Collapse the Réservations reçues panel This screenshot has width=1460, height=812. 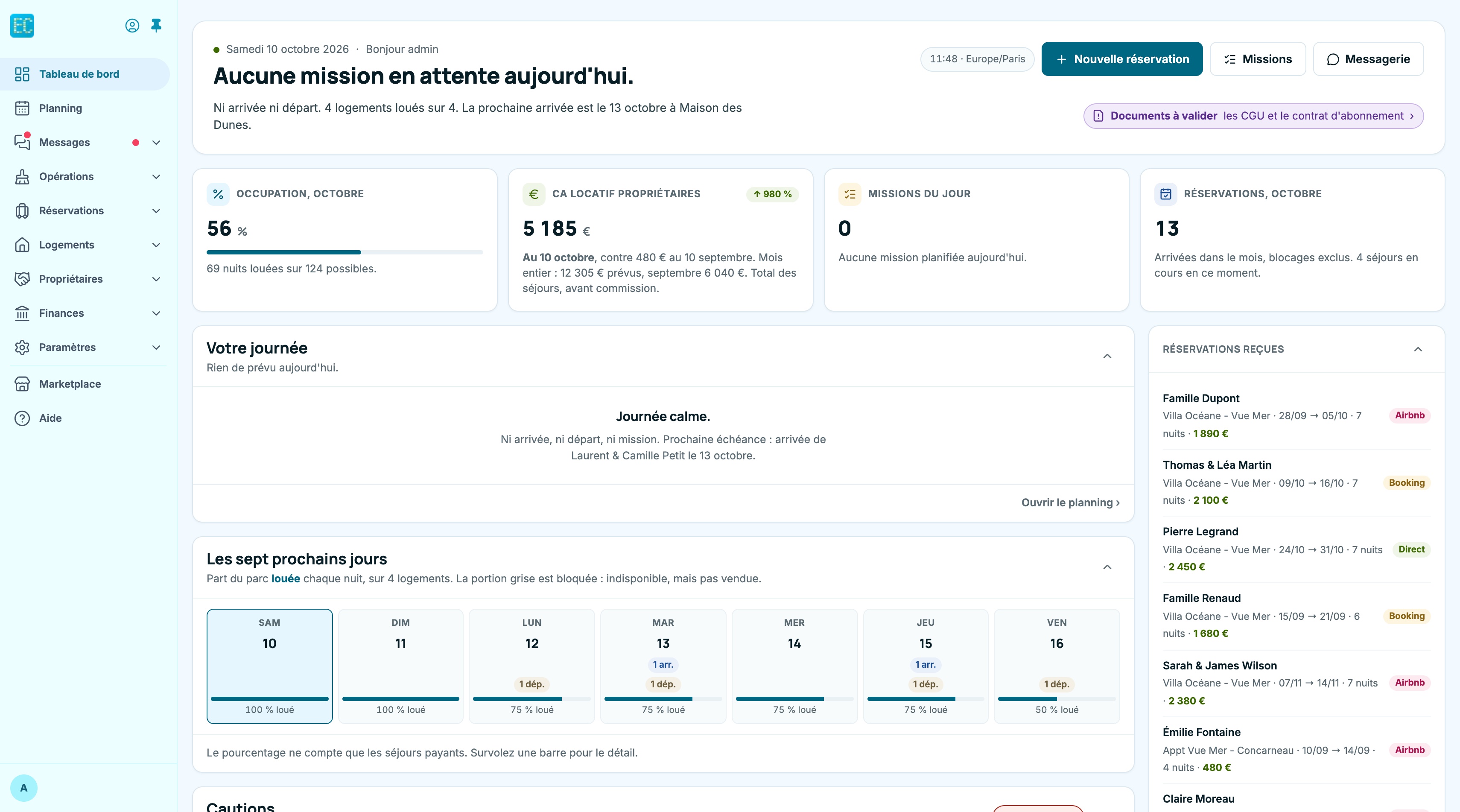1418,349
